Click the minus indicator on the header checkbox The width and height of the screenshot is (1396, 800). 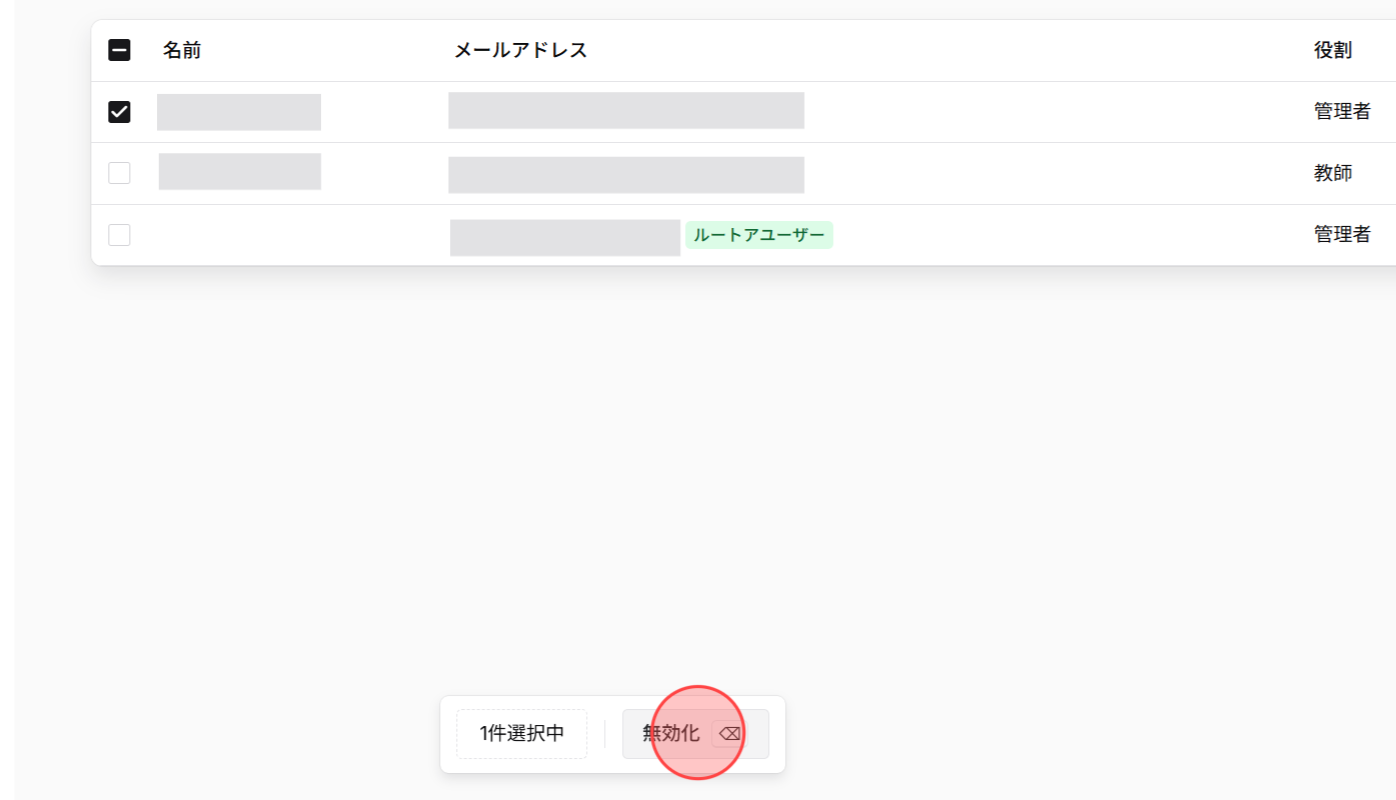coord(119,50)
